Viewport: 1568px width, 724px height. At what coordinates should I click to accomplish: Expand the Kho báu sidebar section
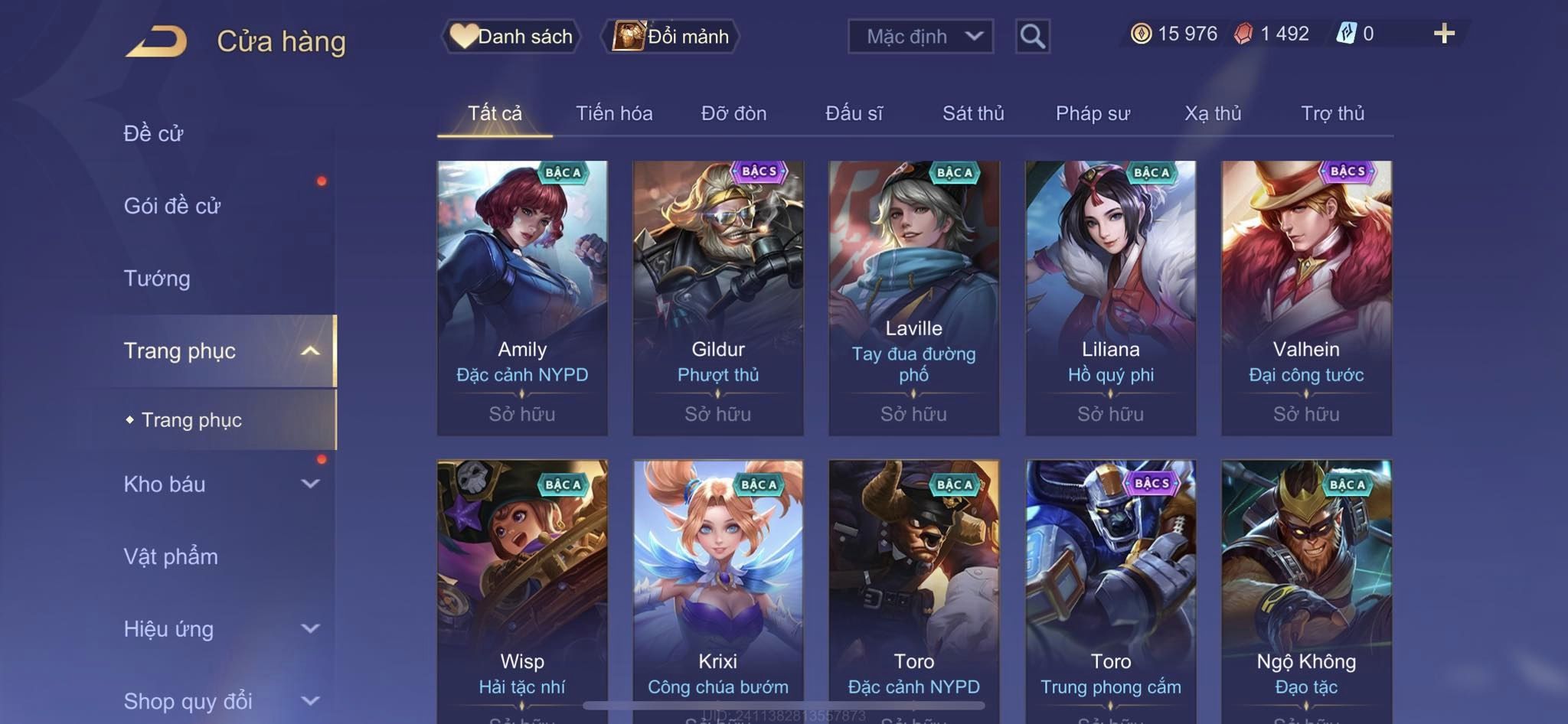[x=309, y=484]
